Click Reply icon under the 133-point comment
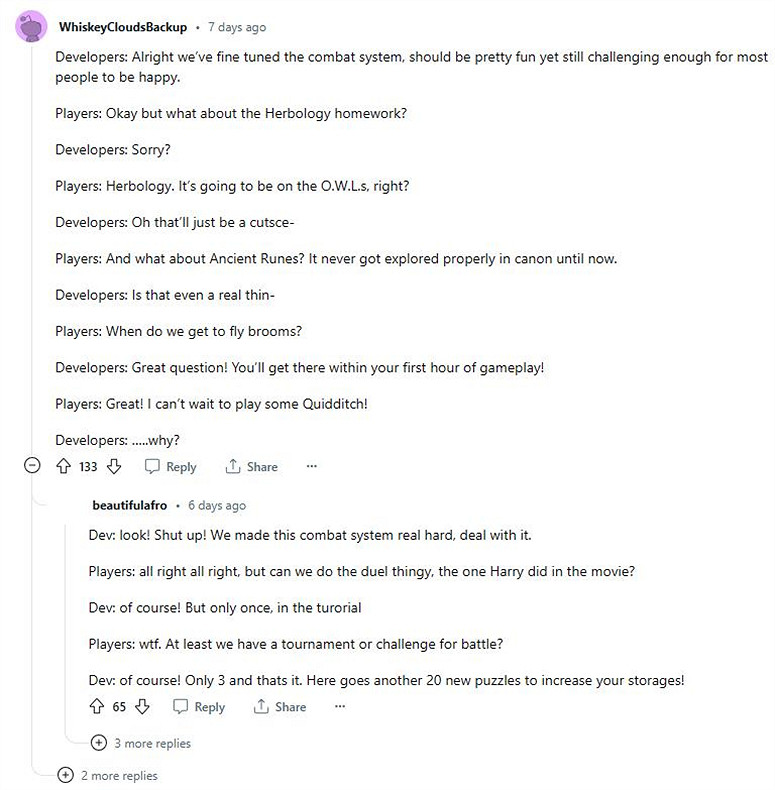This screenshot has width=775, height=790. (x=153, y=466)
